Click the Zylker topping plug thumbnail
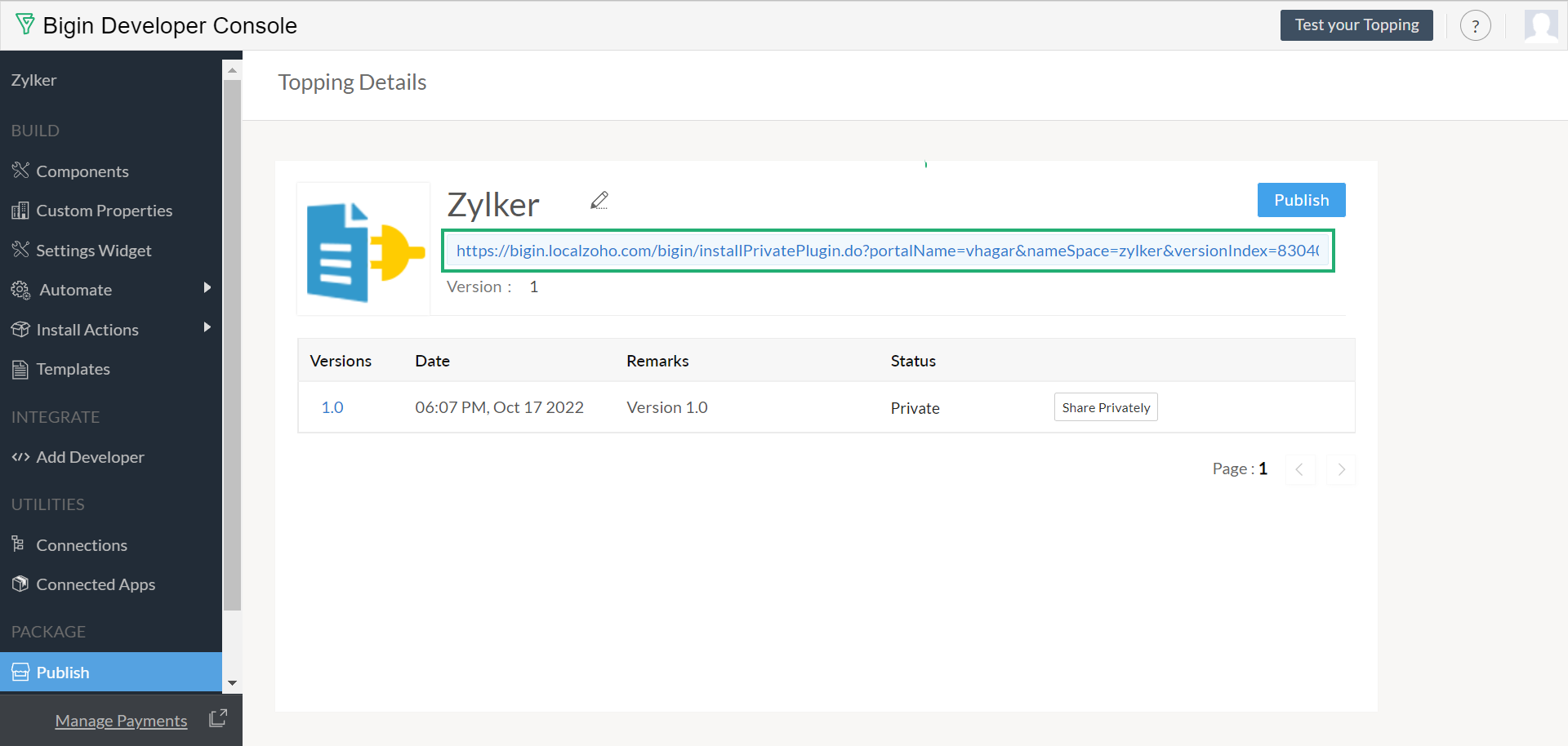This screenshot has height=746, width=1568. pos(364,250)
